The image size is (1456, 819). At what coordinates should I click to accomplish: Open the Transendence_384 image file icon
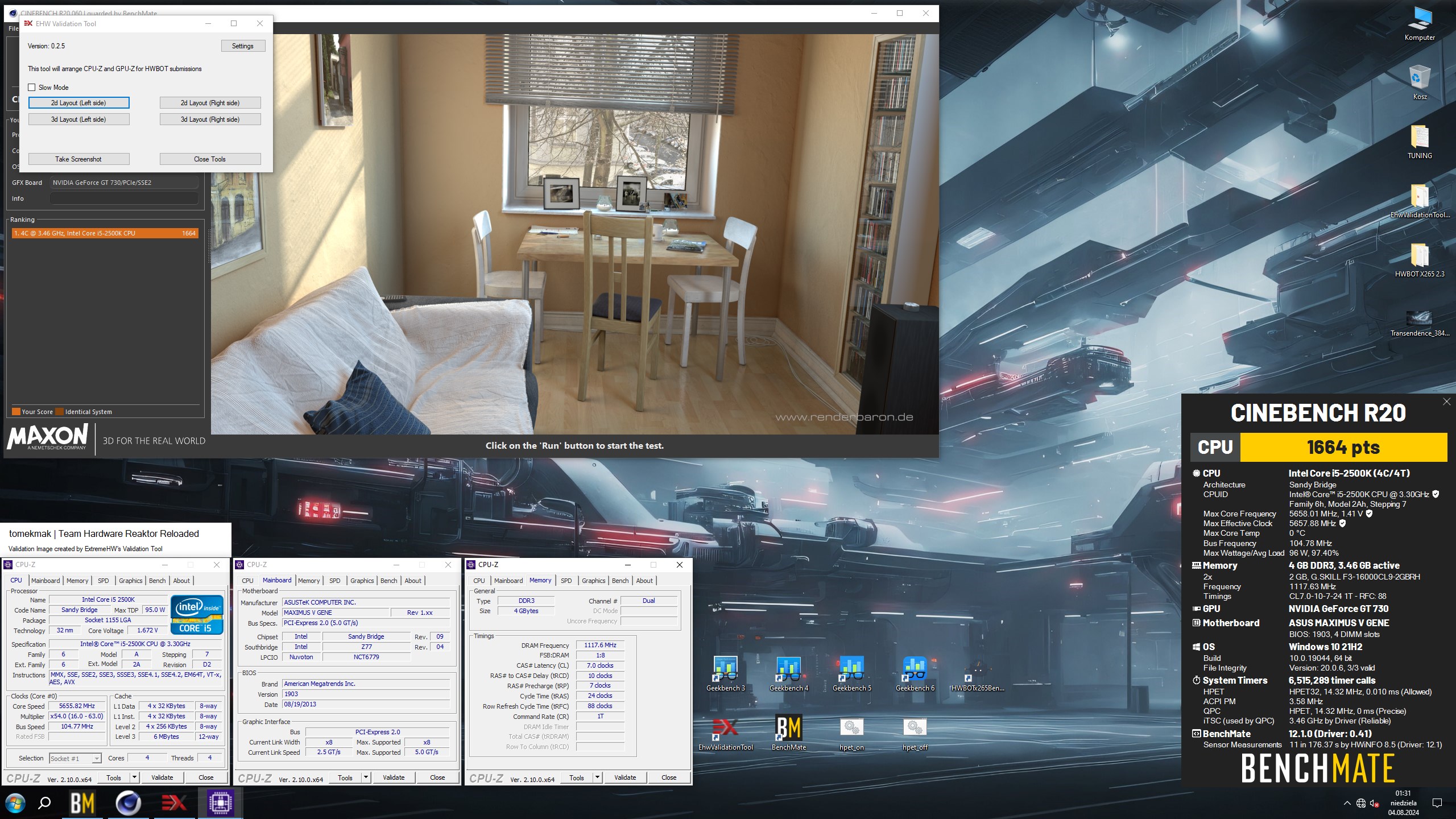pyautogui.click(x=1419, y=322)
